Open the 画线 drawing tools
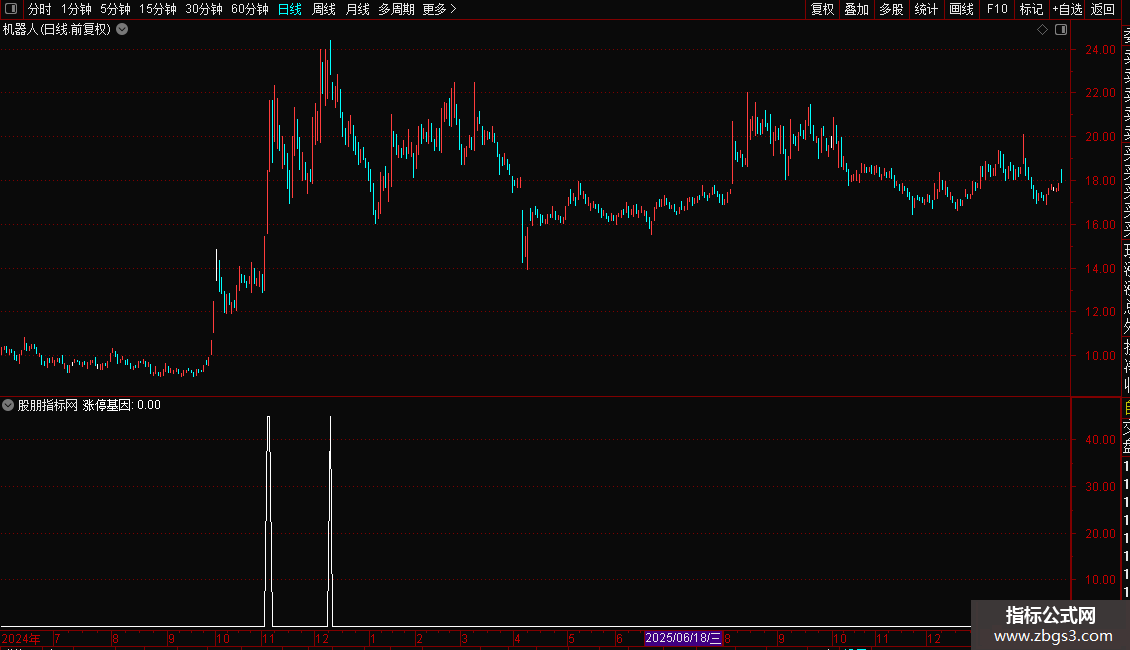 961,9
